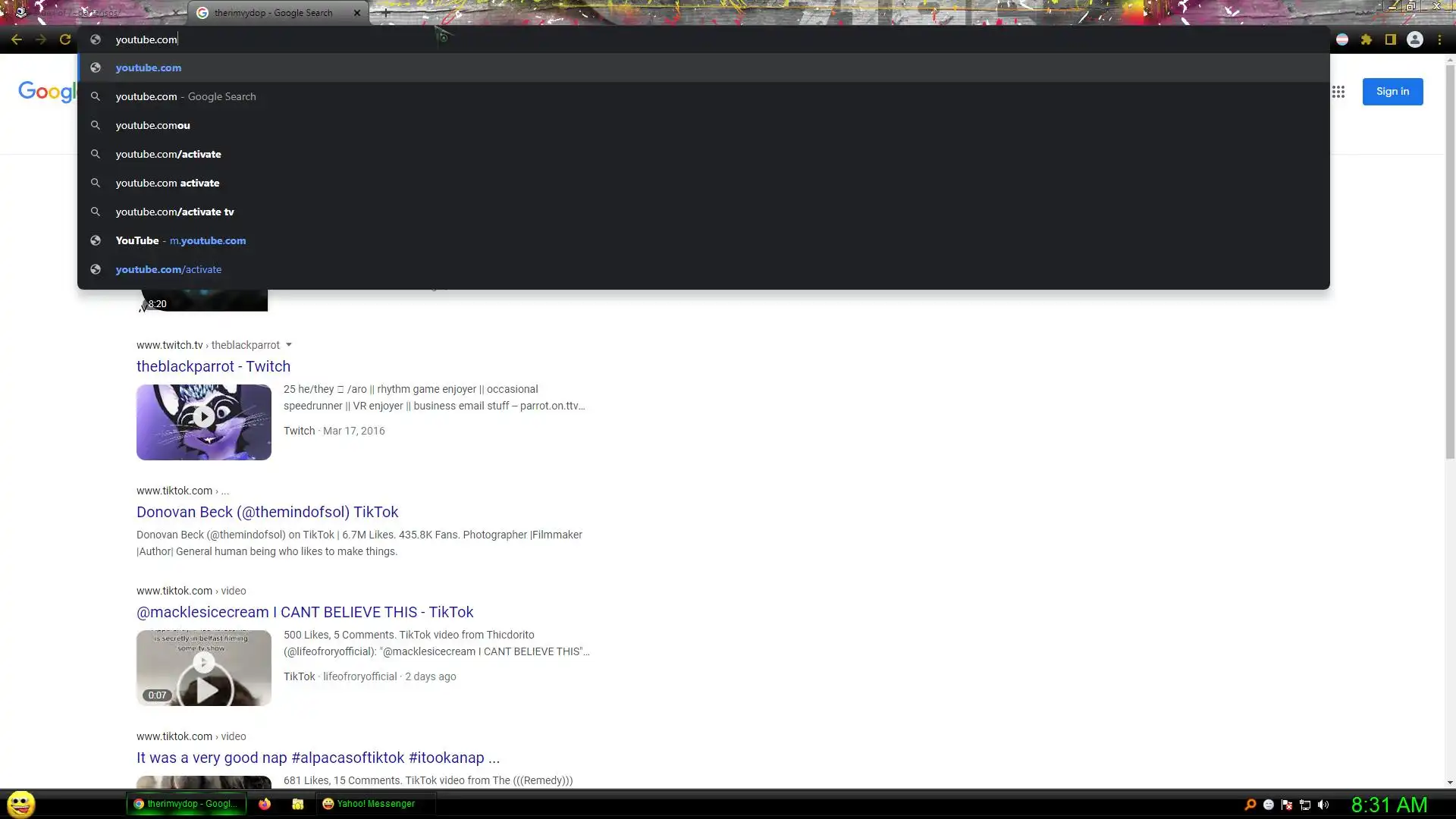Choose the YouTube m.youtube.com suggestion
The image size is (1456, 819).
pyautogui.click(x=180, y=240)
